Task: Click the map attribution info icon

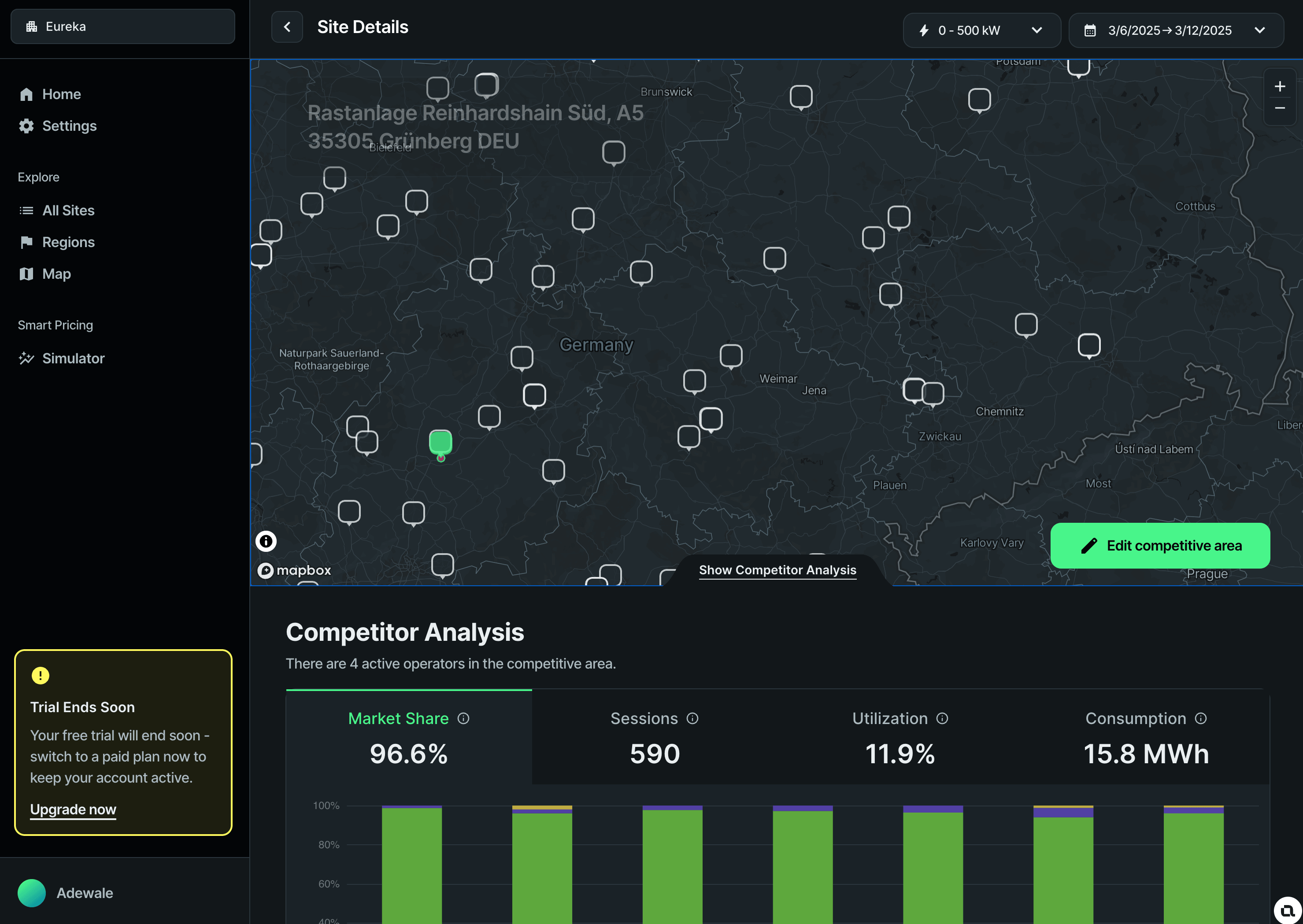Action: pos(266,541)
